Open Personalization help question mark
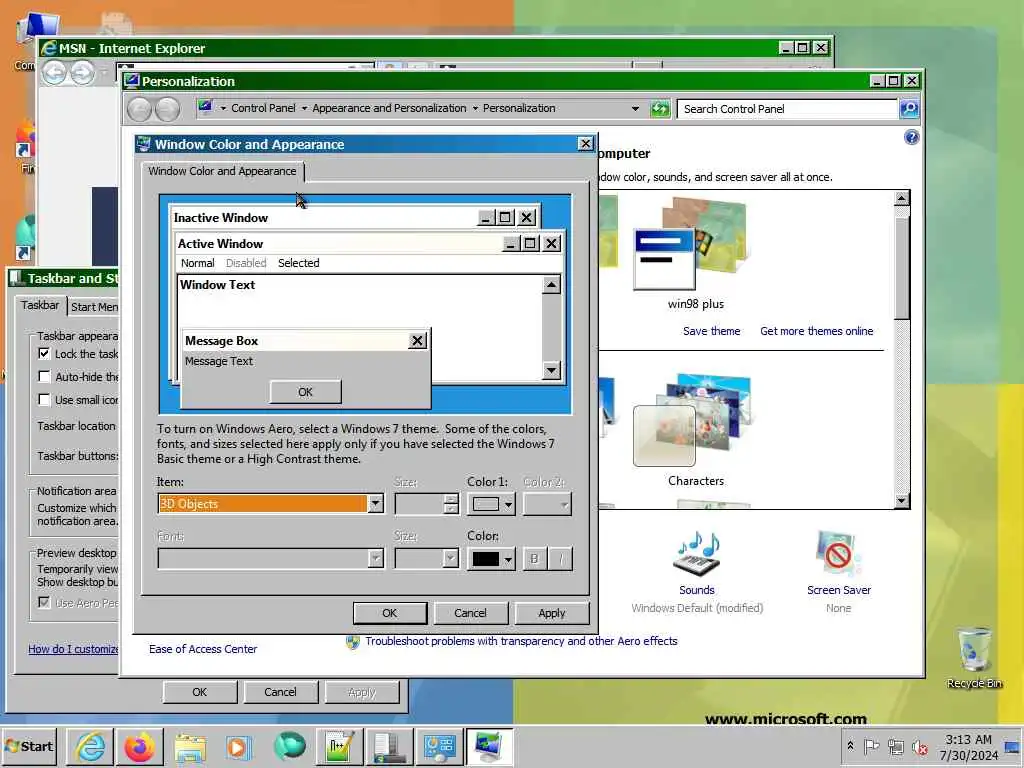Image resolution: width=1024 pixels, height=768 pixels. click(912, 137)
